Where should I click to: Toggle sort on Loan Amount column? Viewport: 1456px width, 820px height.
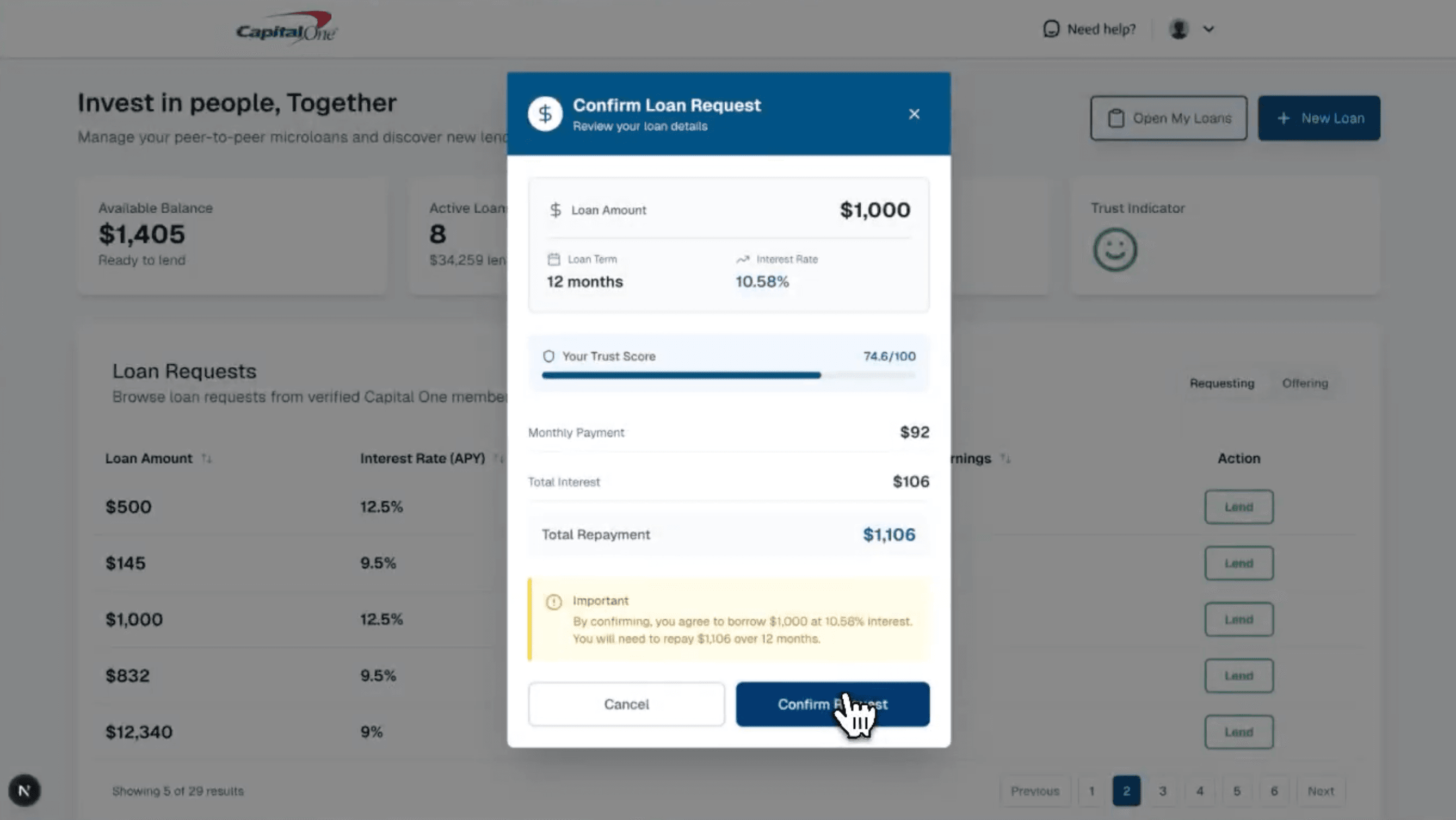click(206, 458)
